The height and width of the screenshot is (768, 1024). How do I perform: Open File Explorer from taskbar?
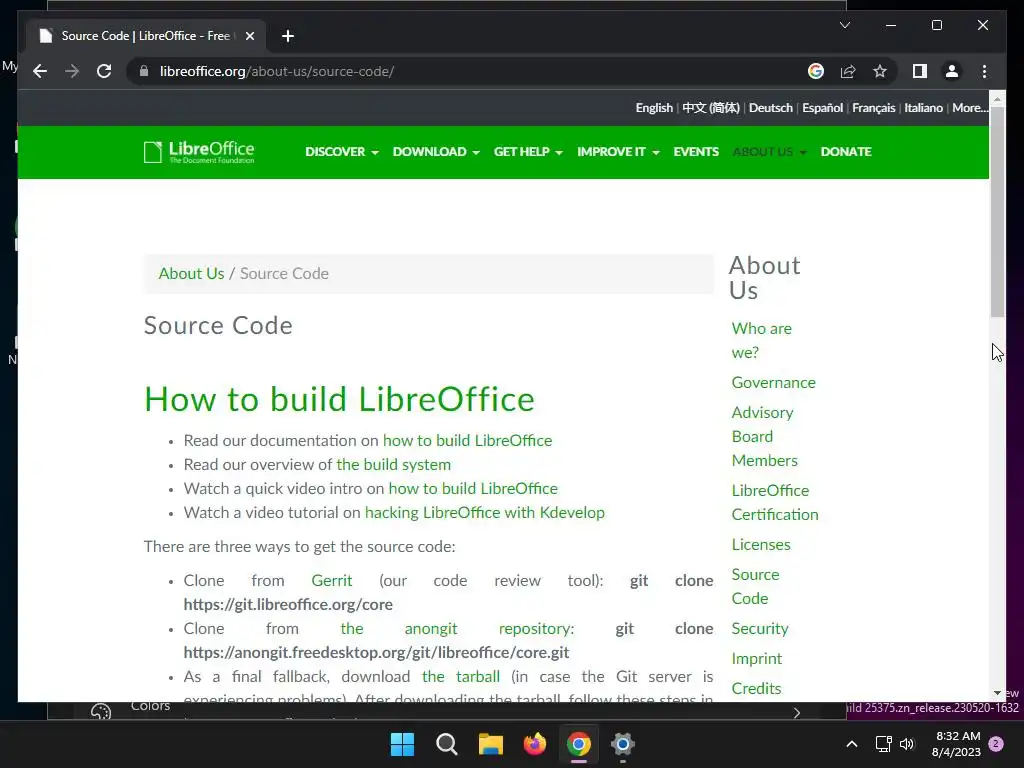pyautogui.click(x=490, y=744)
